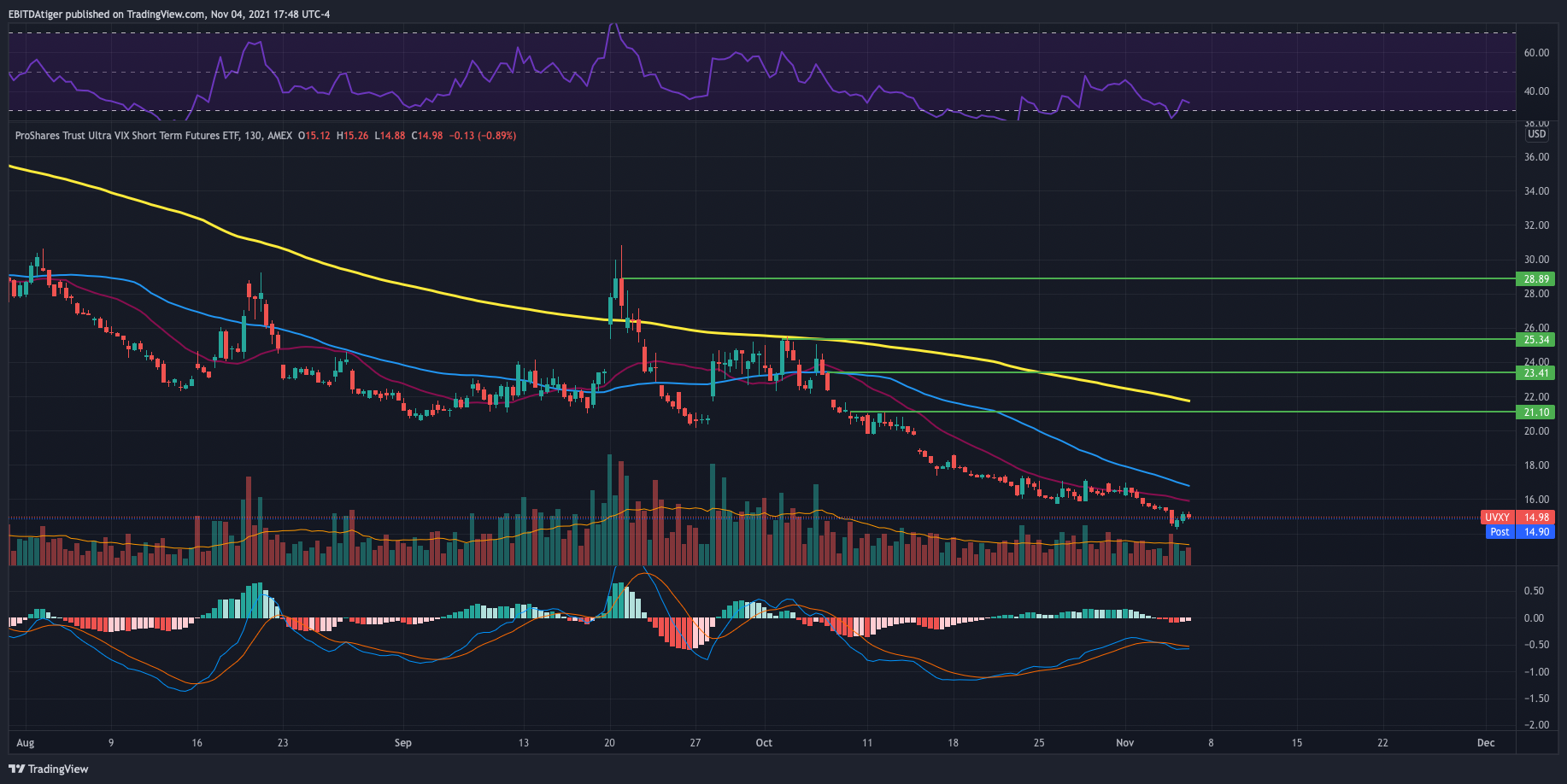This screenshot has width=1567, height=784.
Task: Click the change value -0.13 (-0.89%)
Action: [x=483, y=136]
